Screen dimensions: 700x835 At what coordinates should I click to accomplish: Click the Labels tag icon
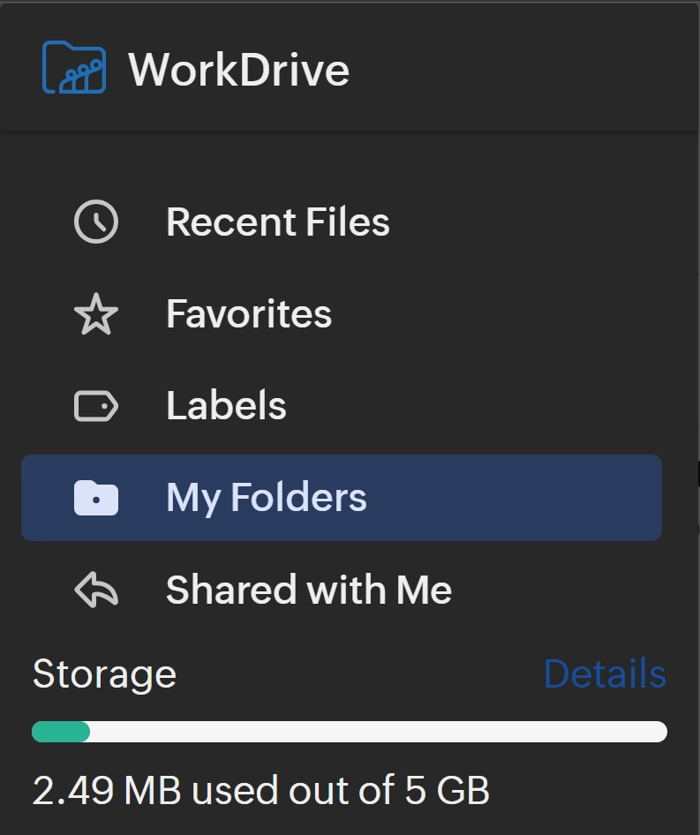[x=96, y=406]
